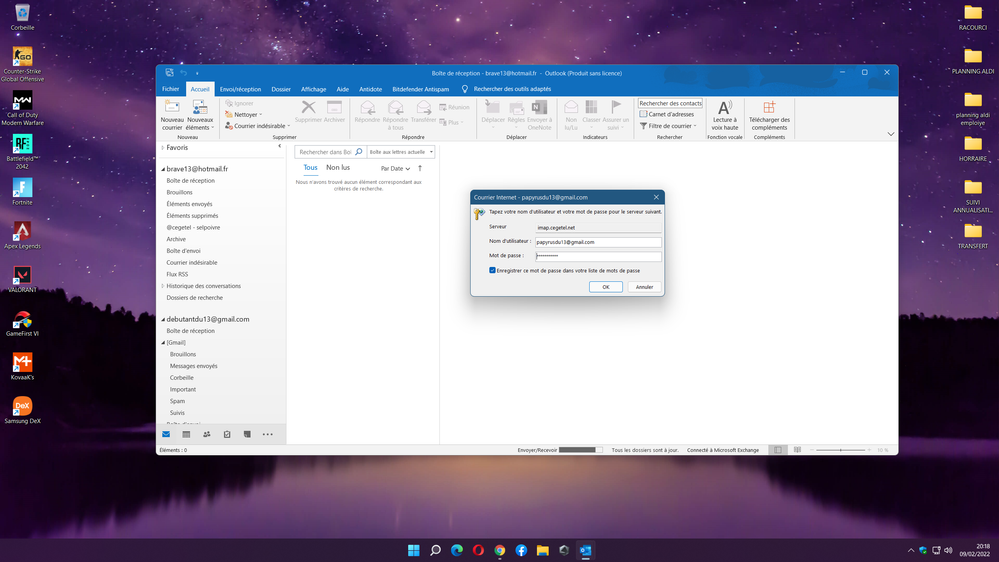Viewport: 999px width, 562px height.
Task: Click OK in the Courrier Internet dialog
Action: 605,287
